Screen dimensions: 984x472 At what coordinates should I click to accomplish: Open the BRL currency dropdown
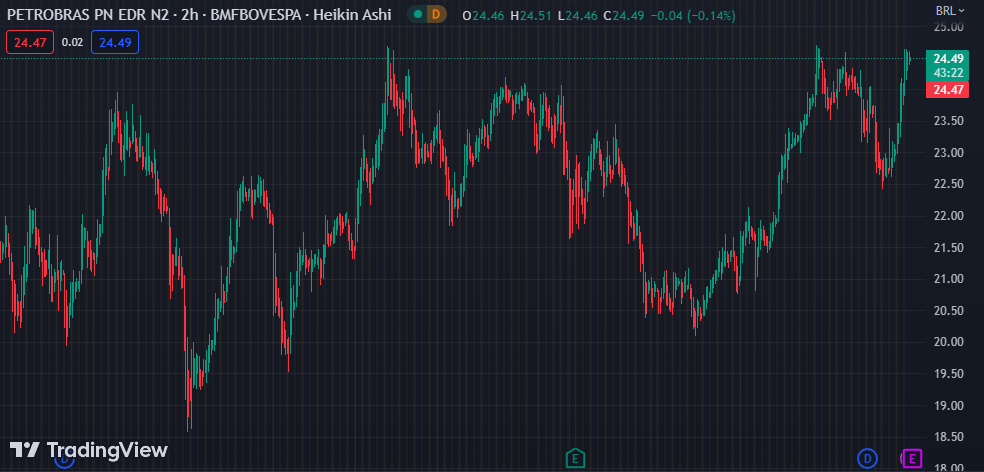949,10
